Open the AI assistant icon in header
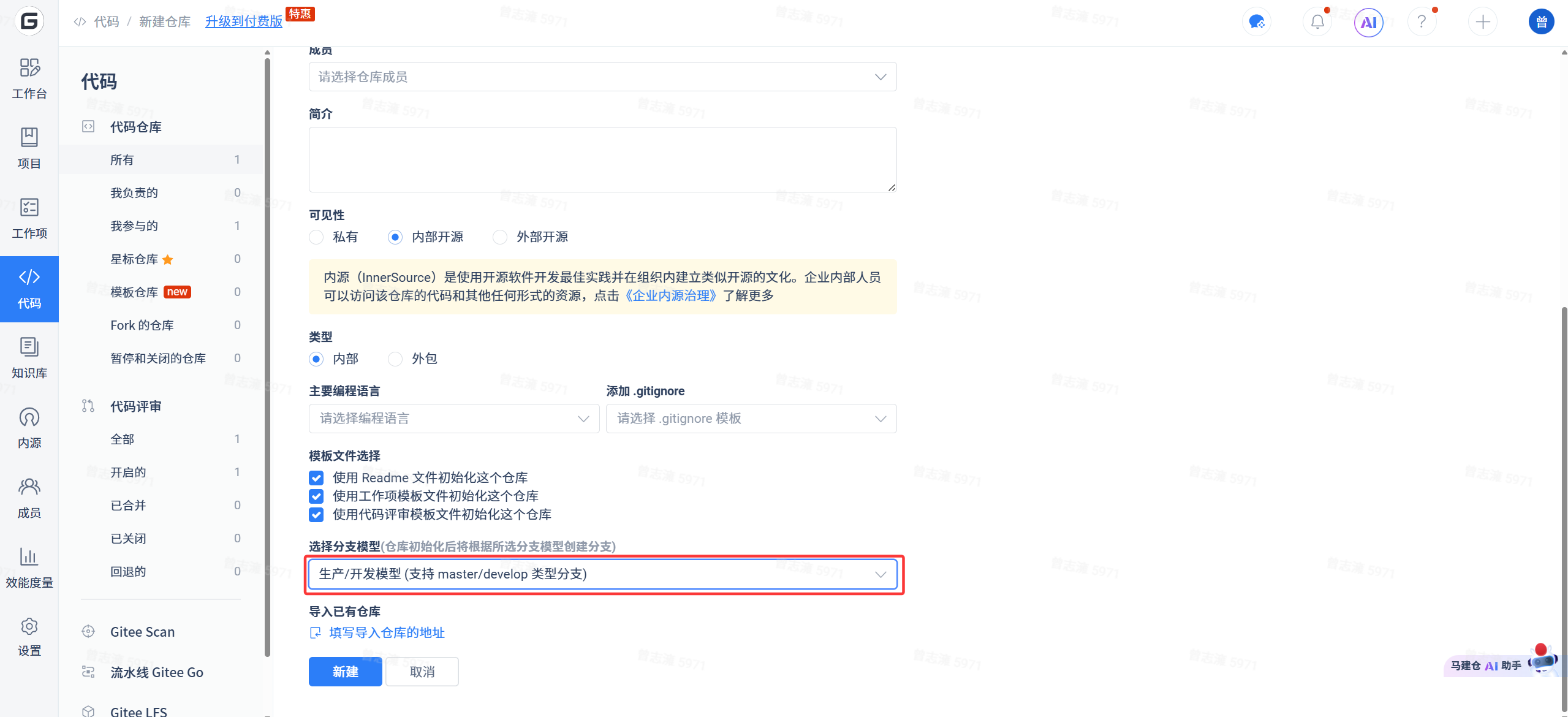 click(1368, 23)
